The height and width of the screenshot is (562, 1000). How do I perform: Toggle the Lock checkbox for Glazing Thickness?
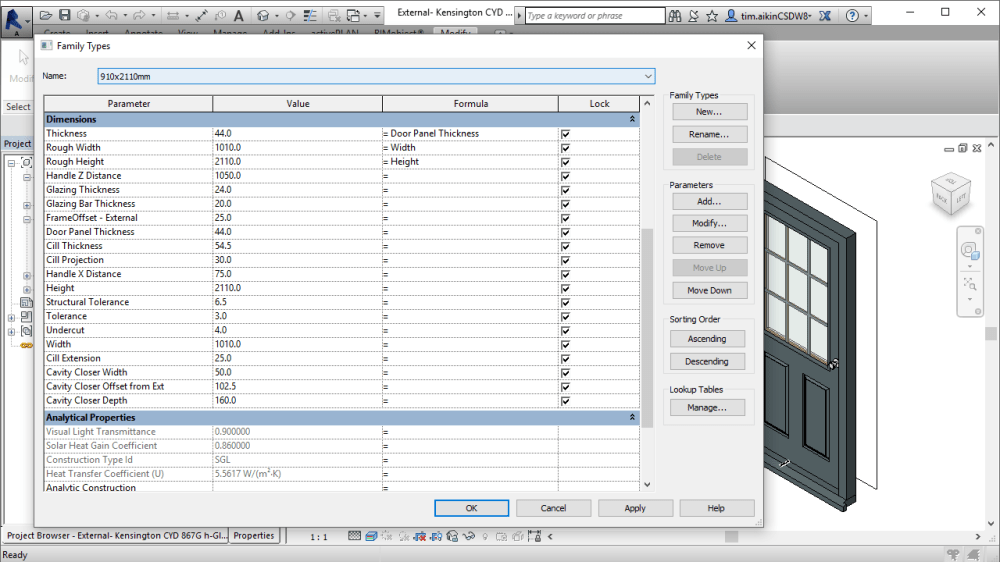[x=566, y=190]
